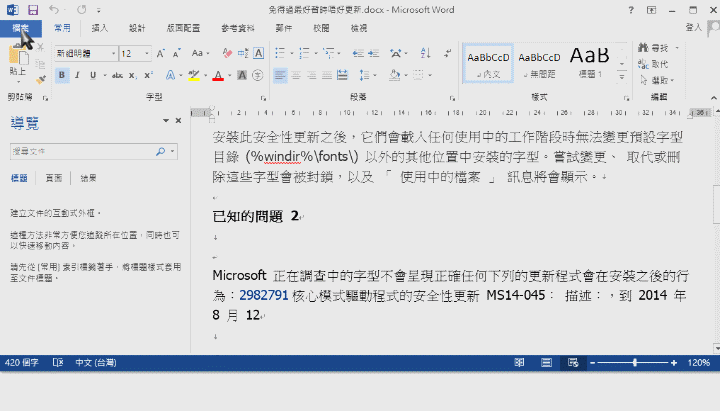This screenshot has width=720, height=411.
Task: Click the Redo icon in title bar
Action: pos(82,10)
